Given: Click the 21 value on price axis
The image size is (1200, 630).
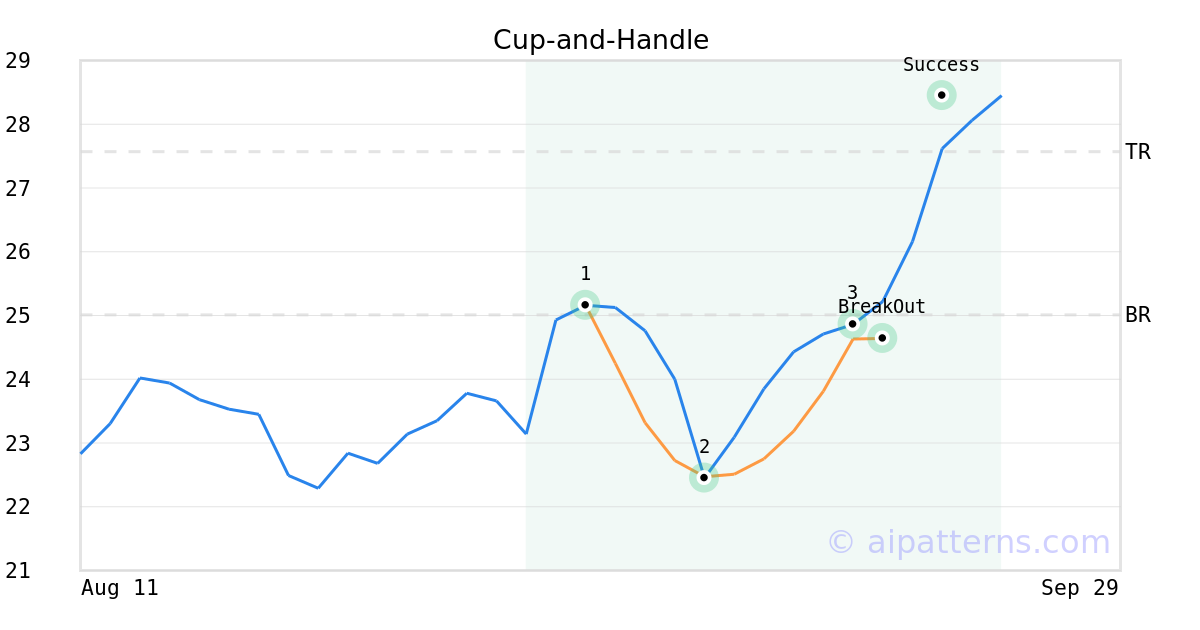Looking at the screenshot, I should tap(18, 571).
